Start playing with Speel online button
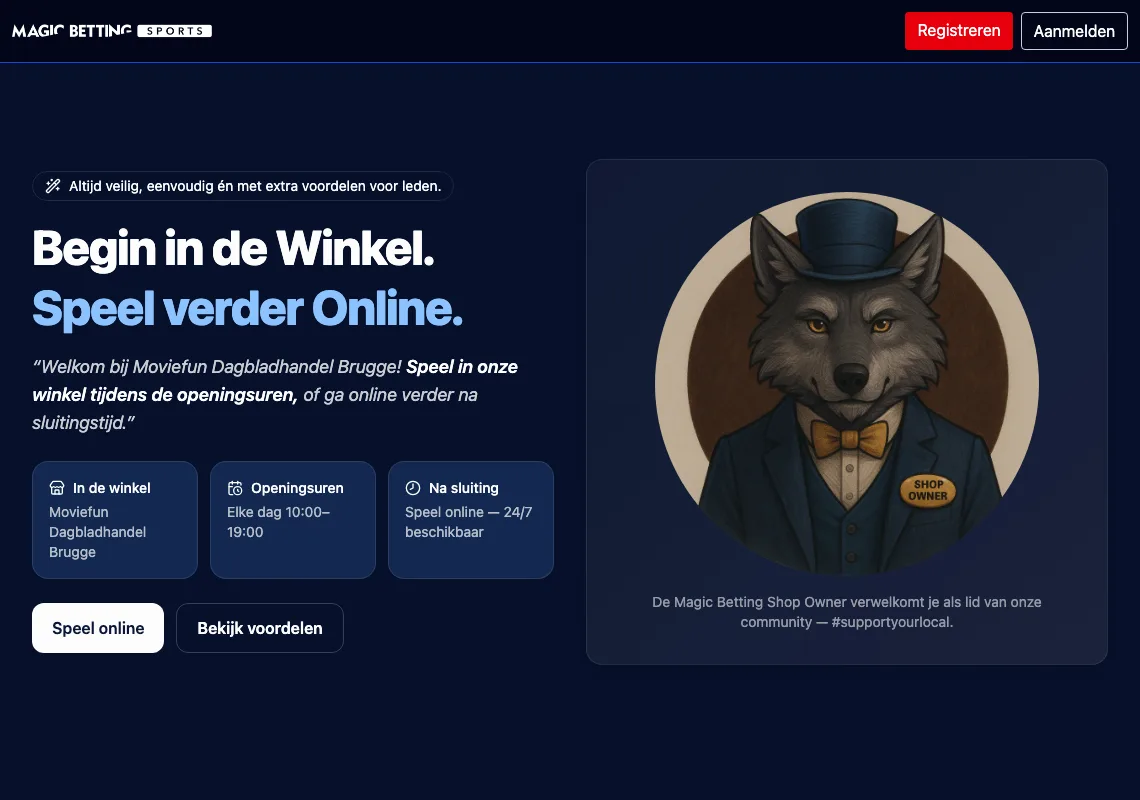1140x800 pixels. coord(98,628)
